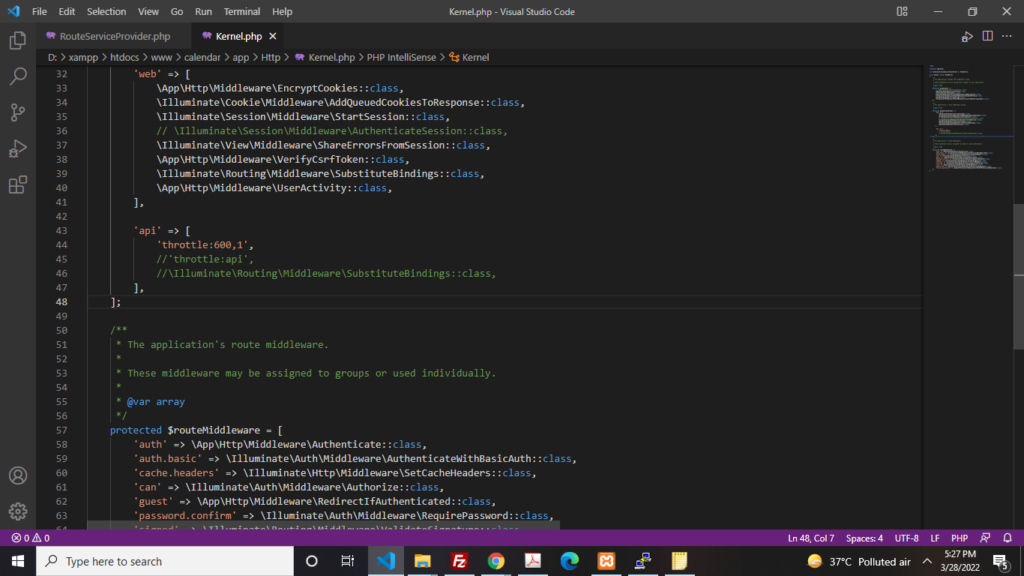Viewport: 1024px width, 576px height.
Task: Open the Extensions view
Action: click(17, 185)
